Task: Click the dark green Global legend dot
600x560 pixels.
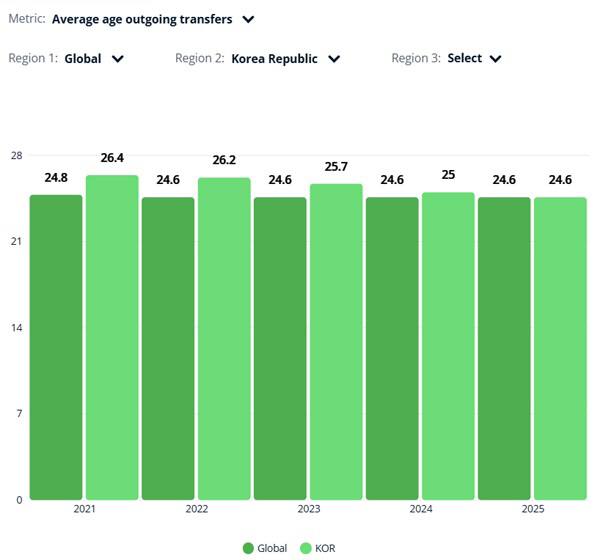Action: [249, 548]
